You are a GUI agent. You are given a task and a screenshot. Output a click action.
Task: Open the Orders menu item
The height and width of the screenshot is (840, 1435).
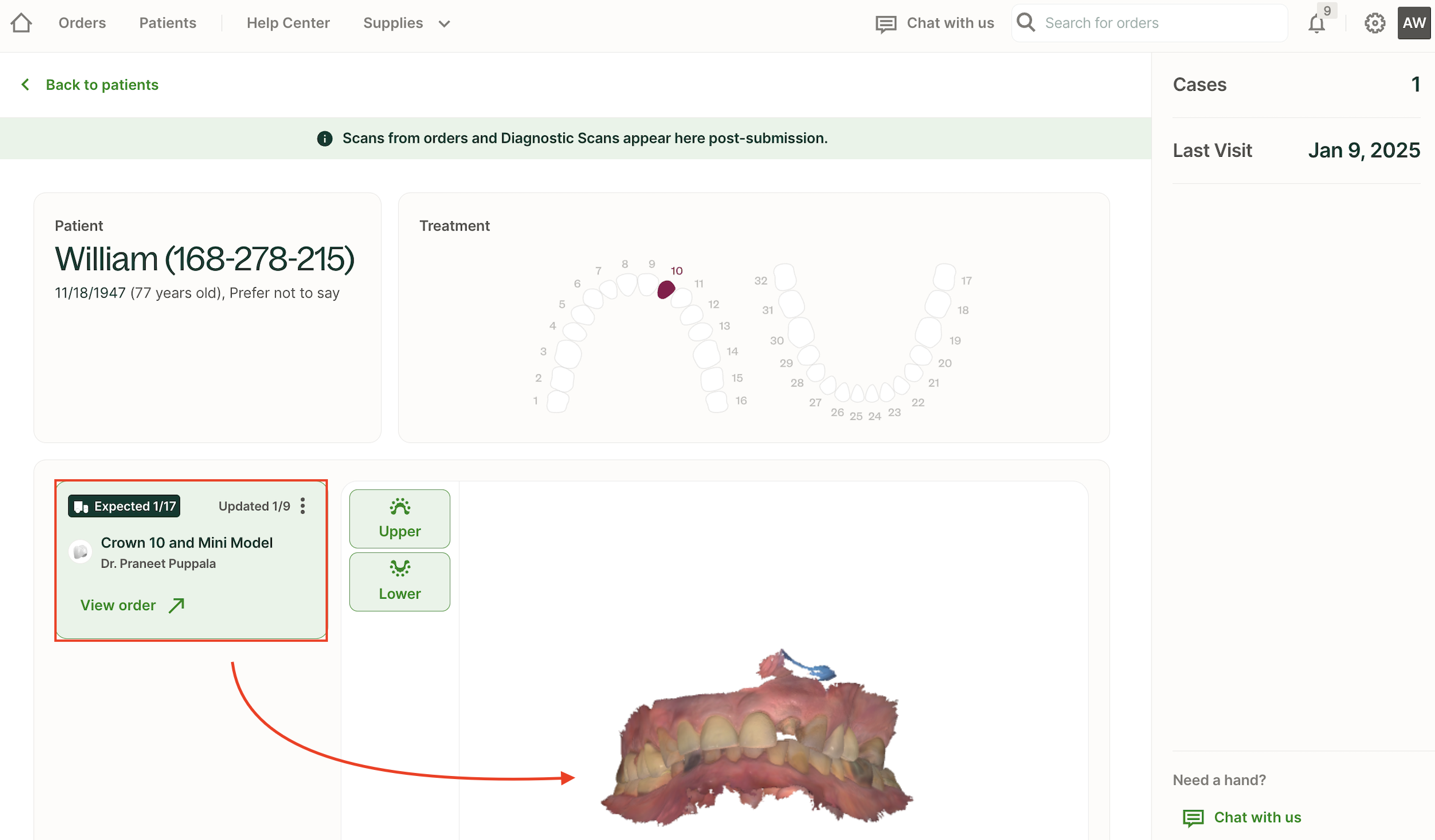82,23
